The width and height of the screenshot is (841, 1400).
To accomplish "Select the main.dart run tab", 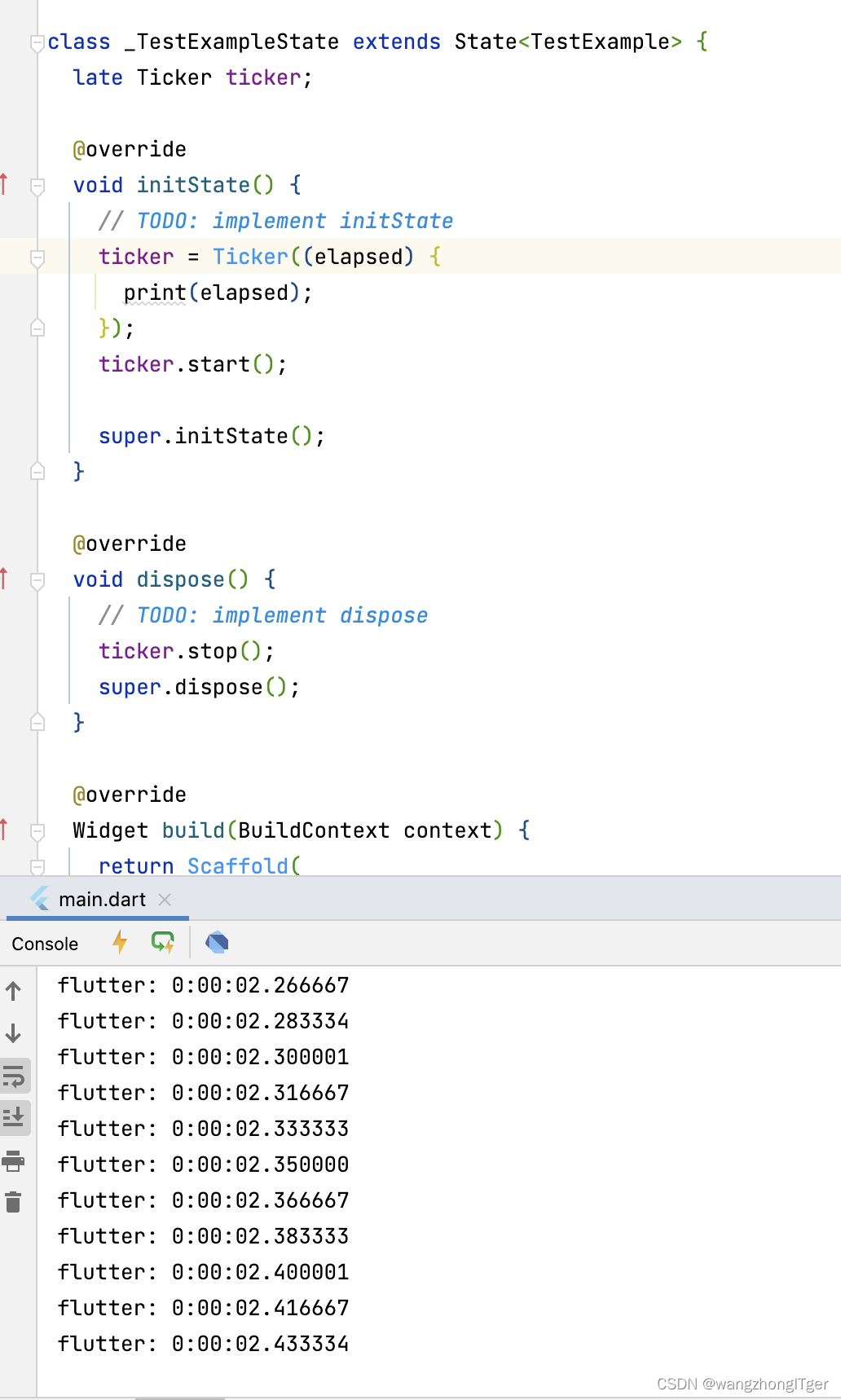I will [98, 900].
